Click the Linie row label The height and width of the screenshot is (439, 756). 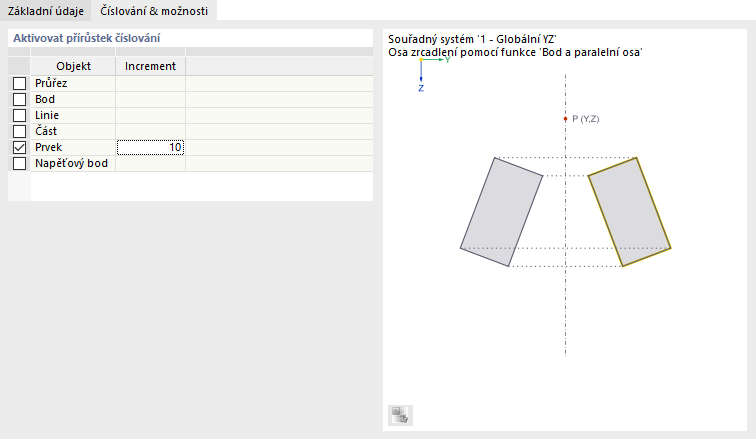47,116
